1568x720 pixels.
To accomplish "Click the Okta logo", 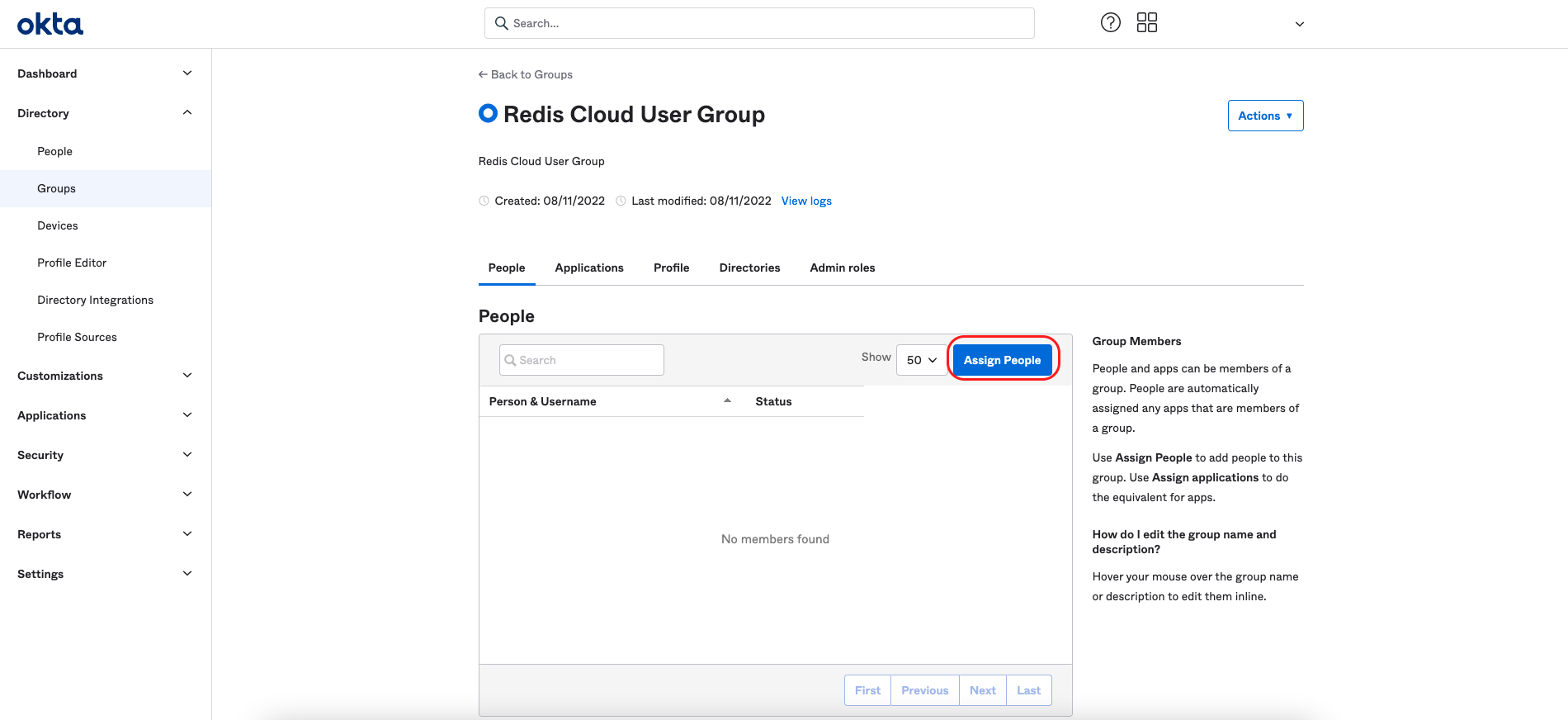I will (50, 24).
